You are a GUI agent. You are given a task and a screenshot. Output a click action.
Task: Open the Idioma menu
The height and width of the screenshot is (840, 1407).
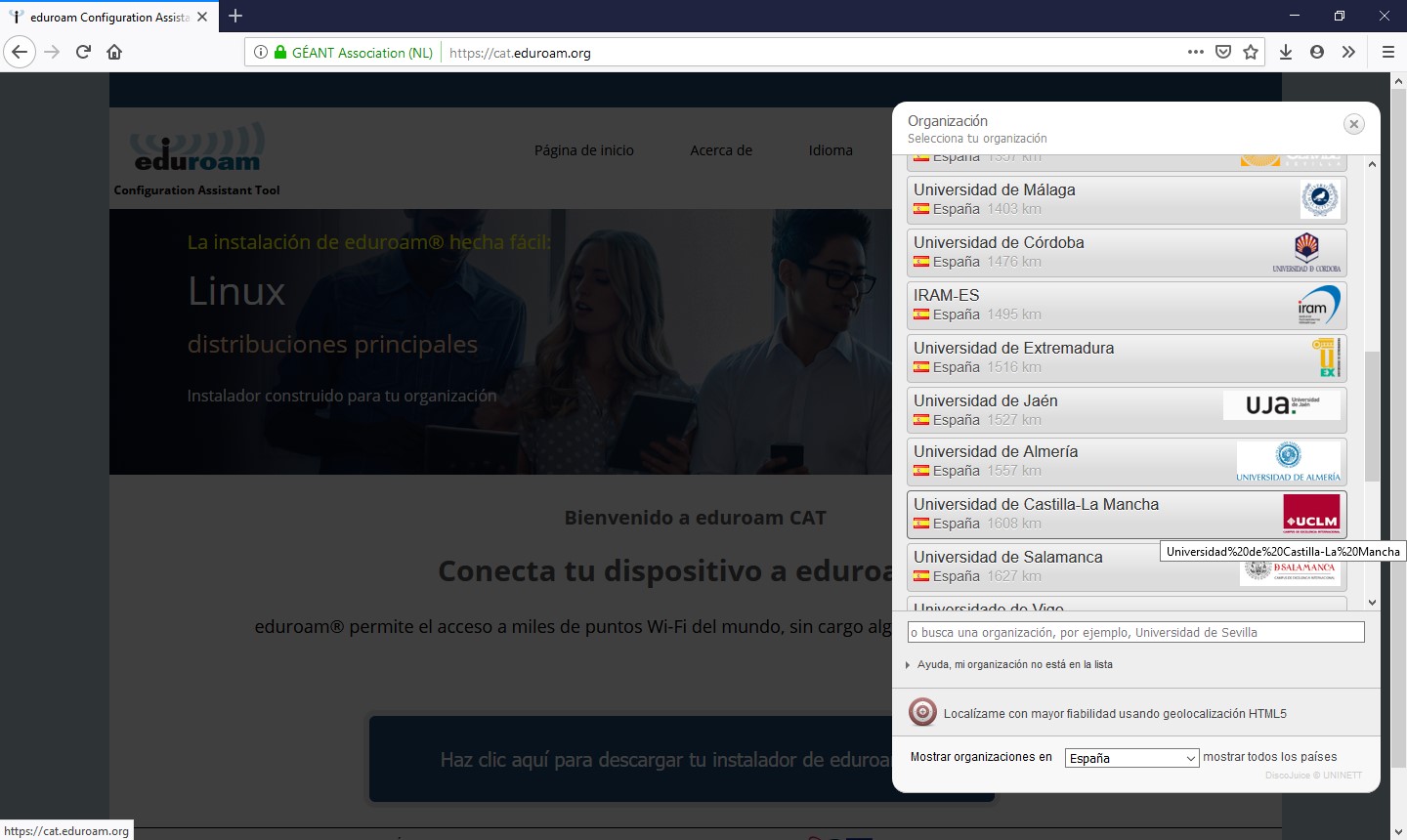pos(831,150)
